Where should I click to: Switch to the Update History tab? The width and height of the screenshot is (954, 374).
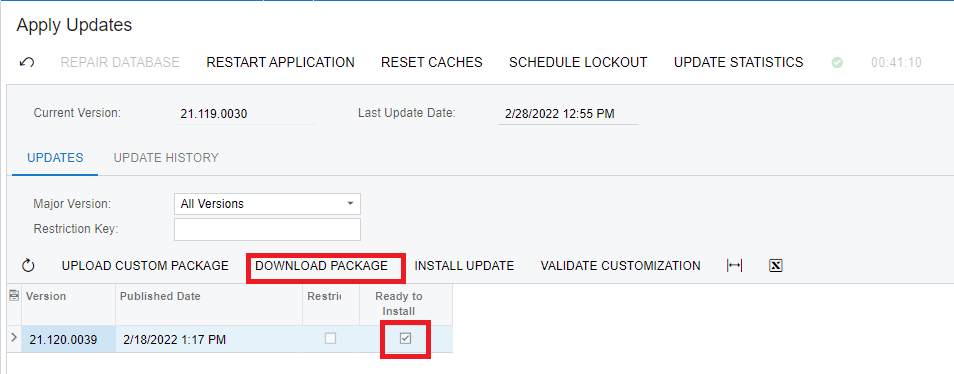click(166, 158)
